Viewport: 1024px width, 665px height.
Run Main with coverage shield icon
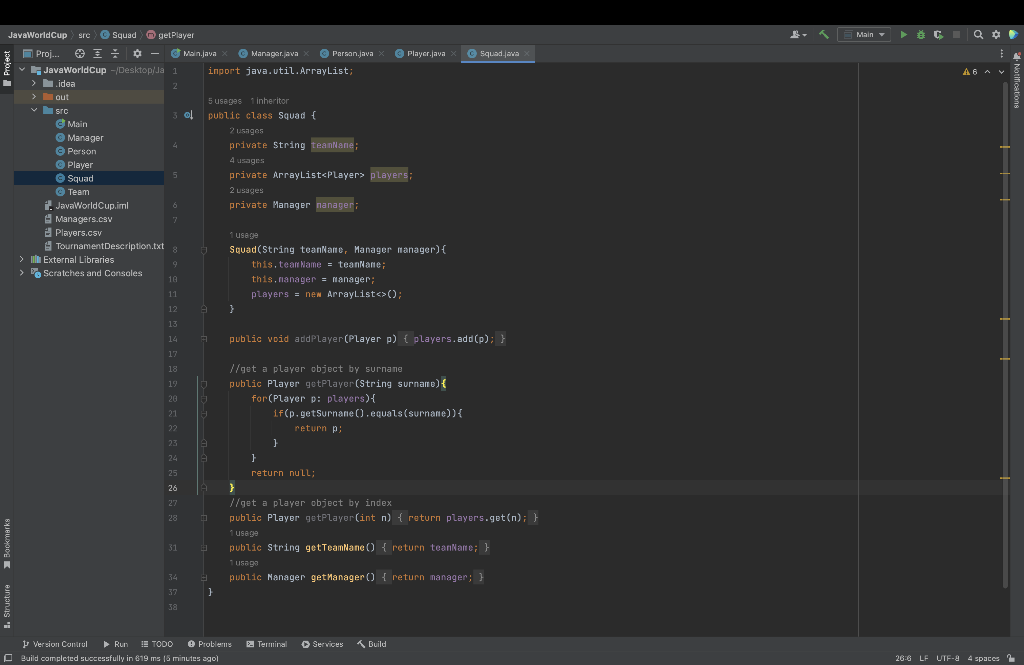point(938,35)
